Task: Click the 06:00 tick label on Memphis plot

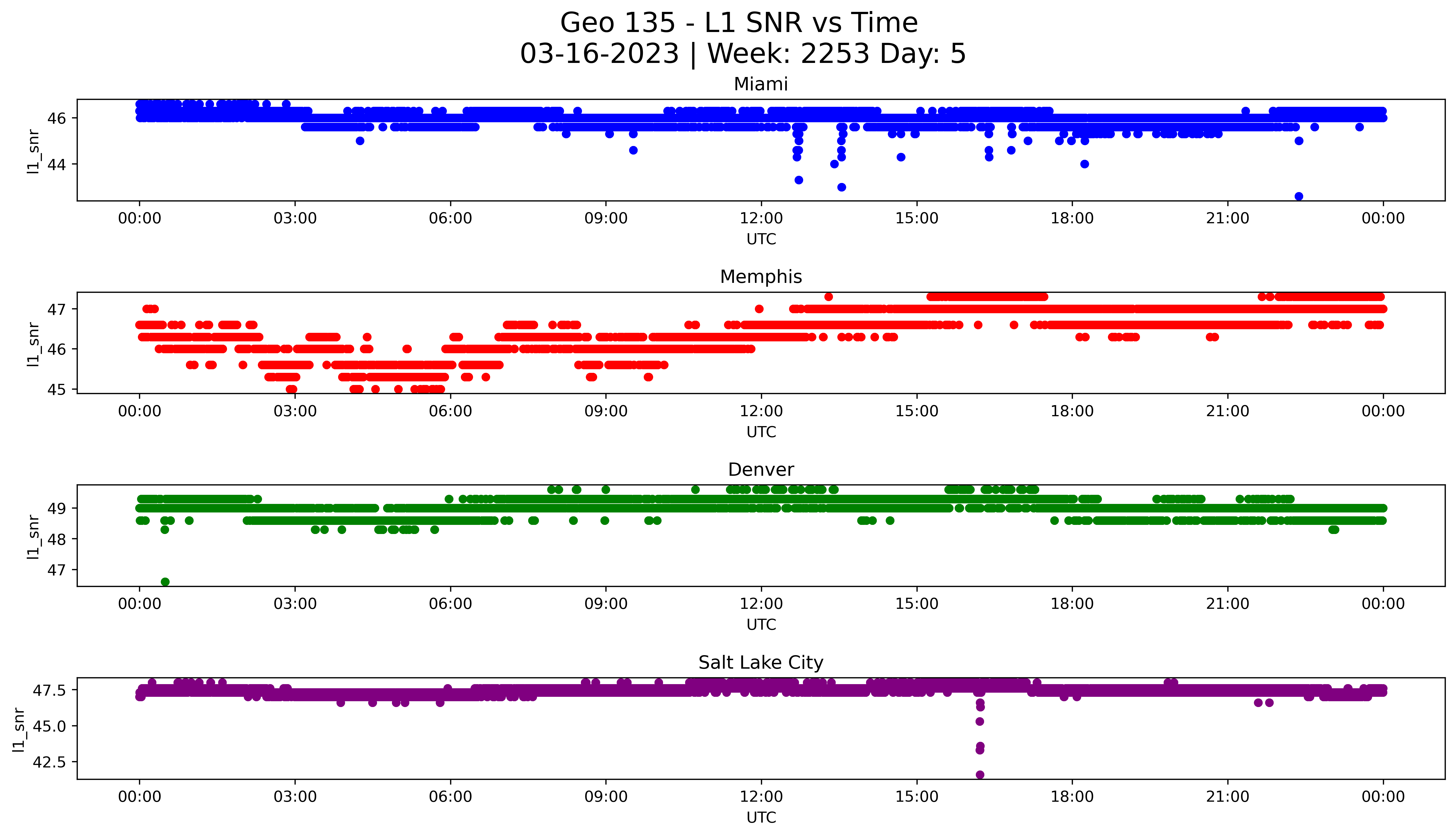Action: (451, 411)
